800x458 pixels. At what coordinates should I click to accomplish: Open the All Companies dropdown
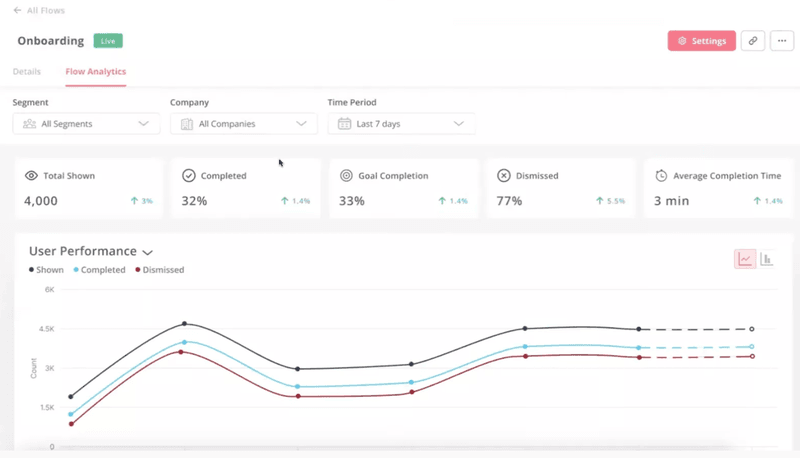pos(243,124)
